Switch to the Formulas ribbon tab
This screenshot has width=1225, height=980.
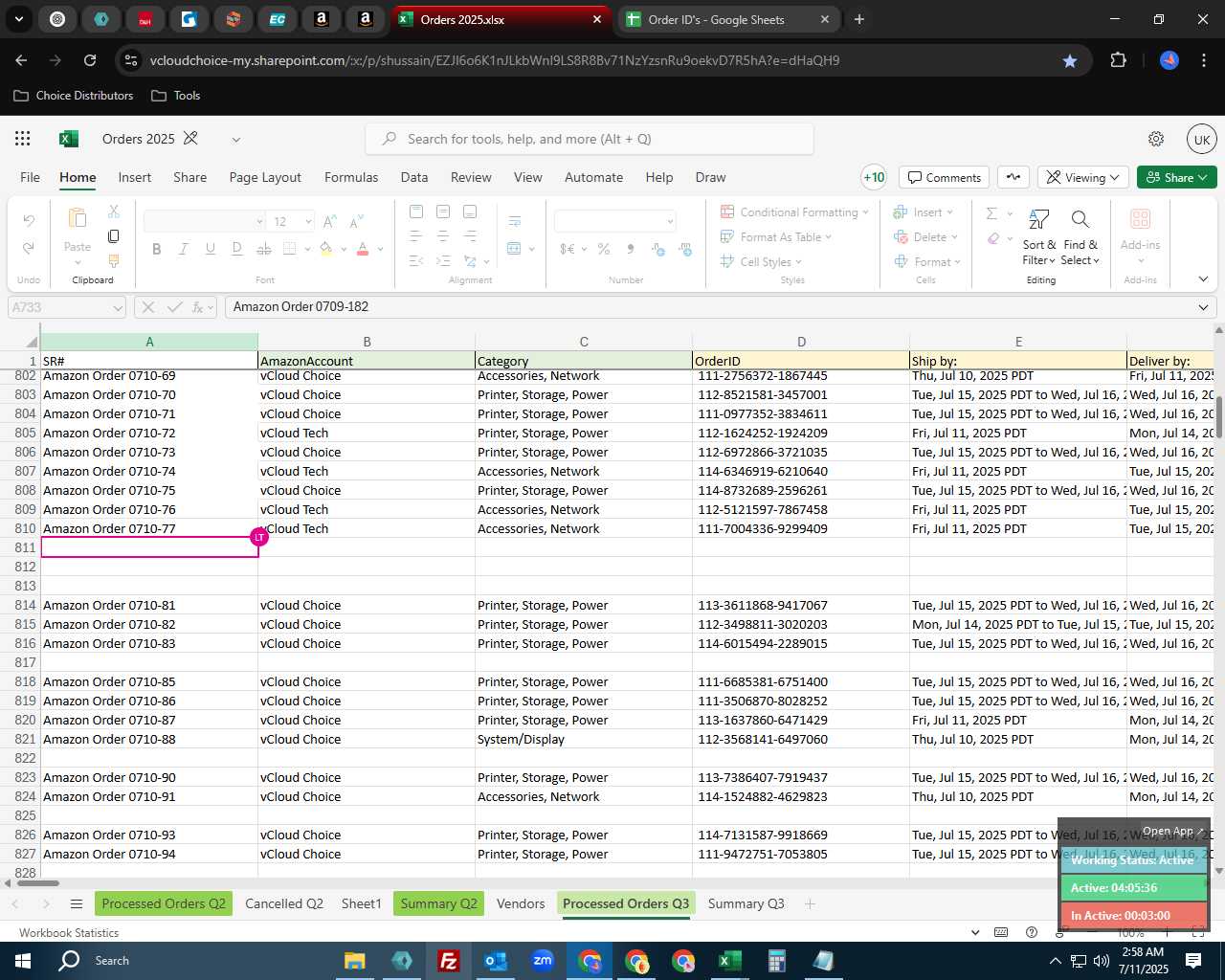351,177
